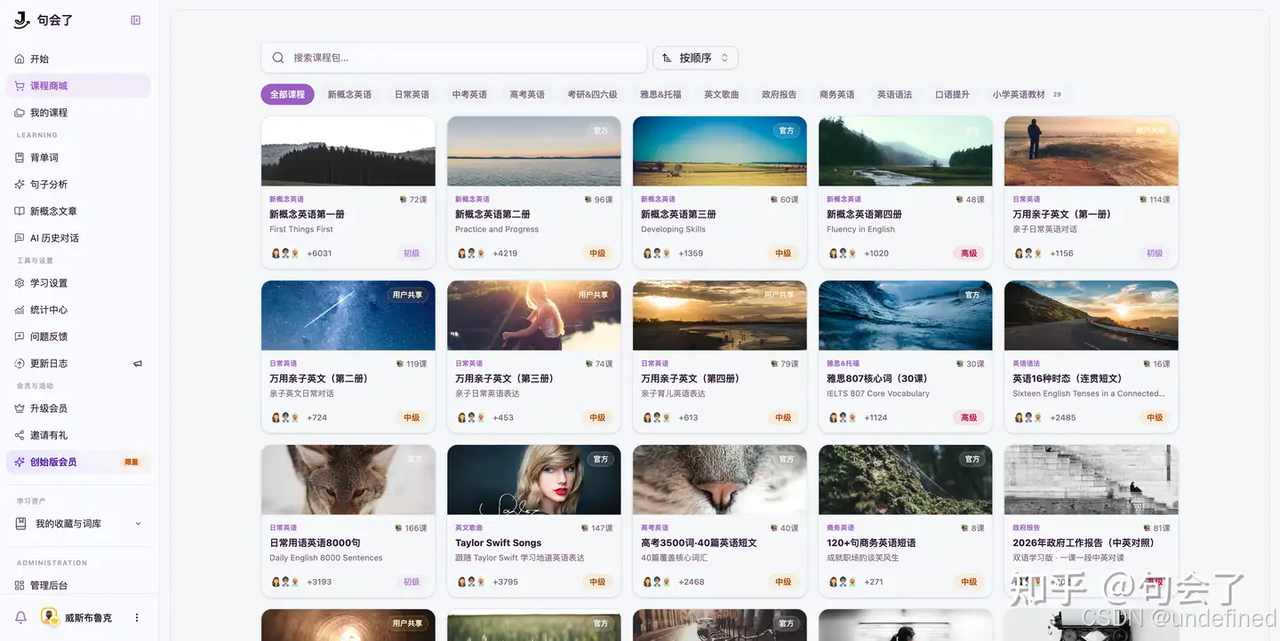
Task: Open AI 历史对话 chat icon
Action: [20, 238]
